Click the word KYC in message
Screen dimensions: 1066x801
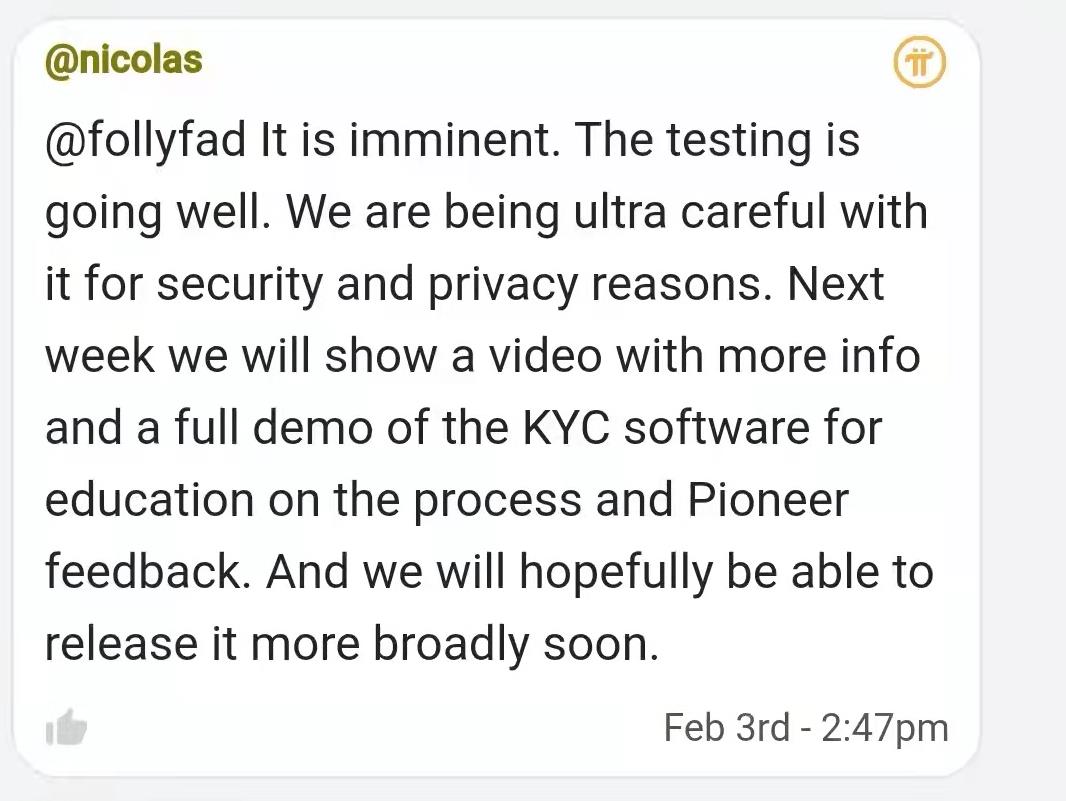[567, 427]
